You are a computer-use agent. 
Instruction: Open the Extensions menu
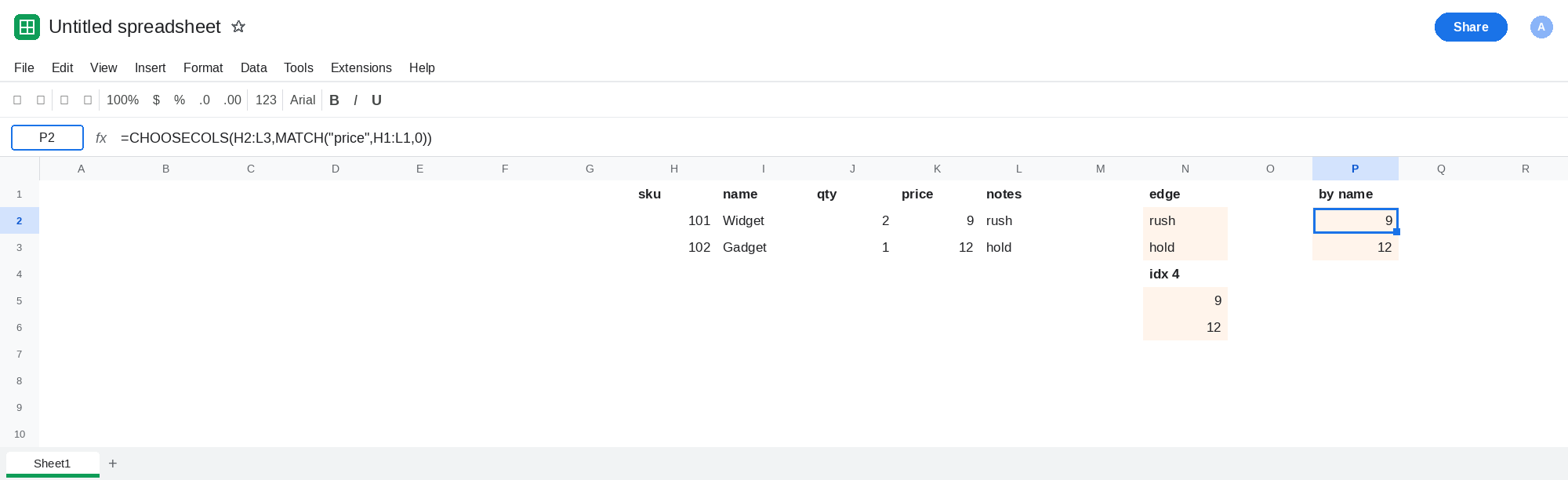coord(361,67)
